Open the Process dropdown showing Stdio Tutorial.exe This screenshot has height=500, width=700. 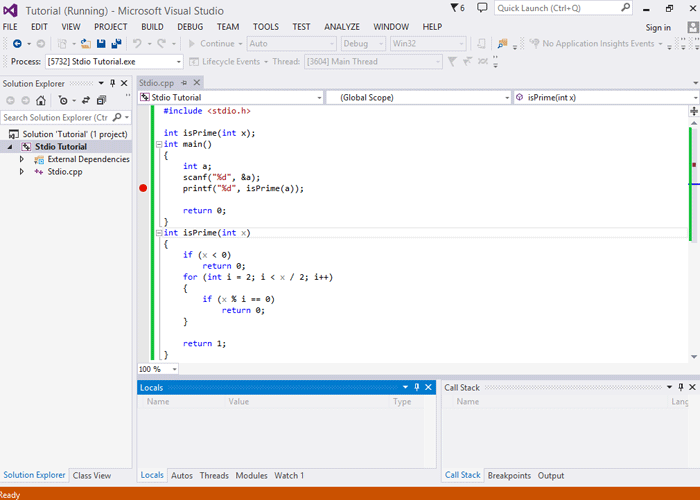179,62
